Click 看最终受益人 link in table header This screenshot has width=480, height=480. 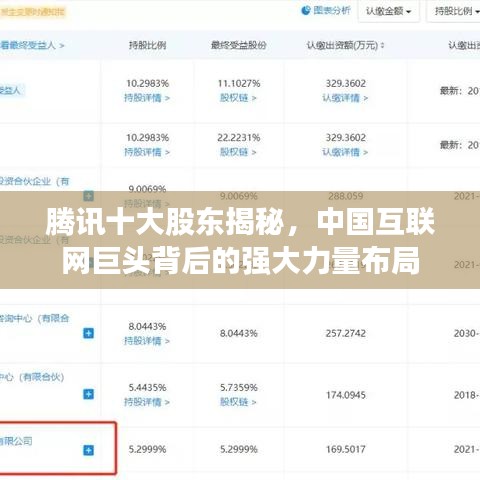(x=32, y=45)
